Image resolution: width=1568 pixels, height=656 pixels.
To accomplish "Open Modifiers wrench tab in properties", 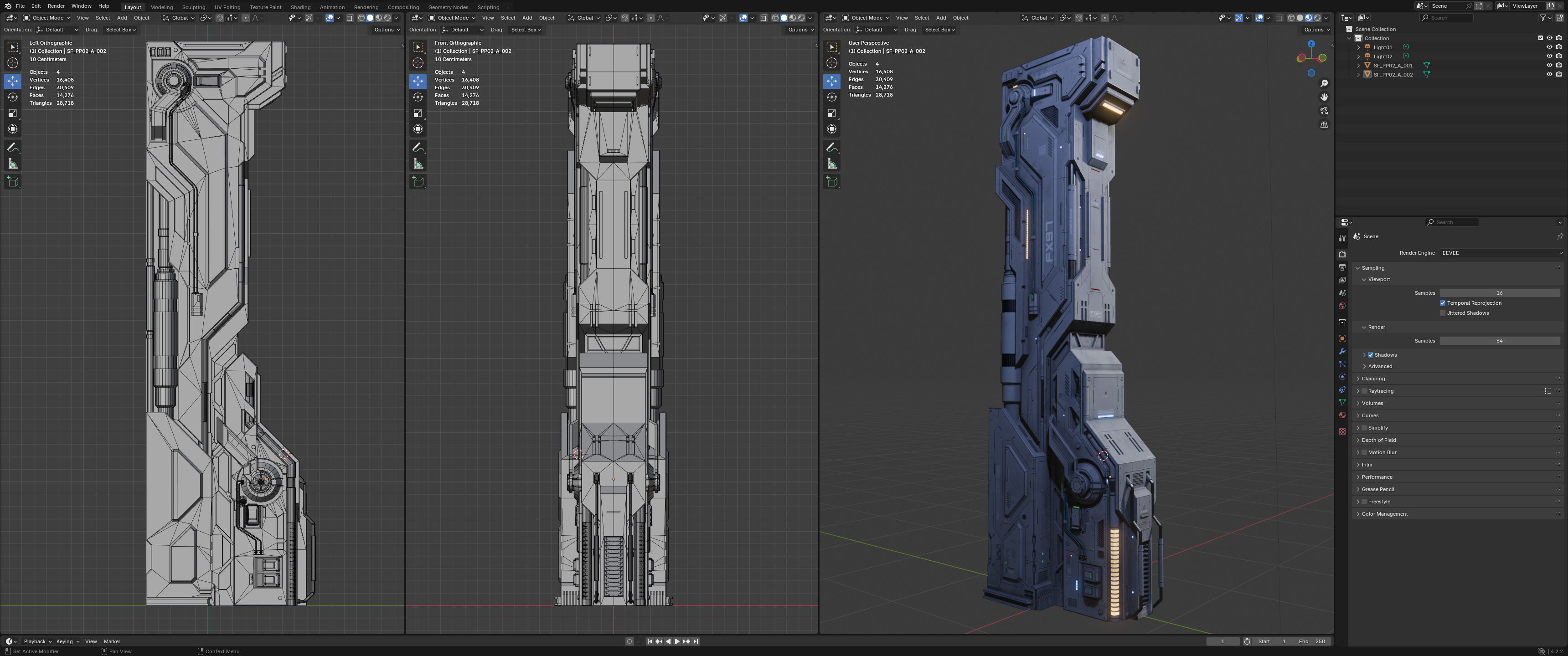I will click(x=1342, y=351).
